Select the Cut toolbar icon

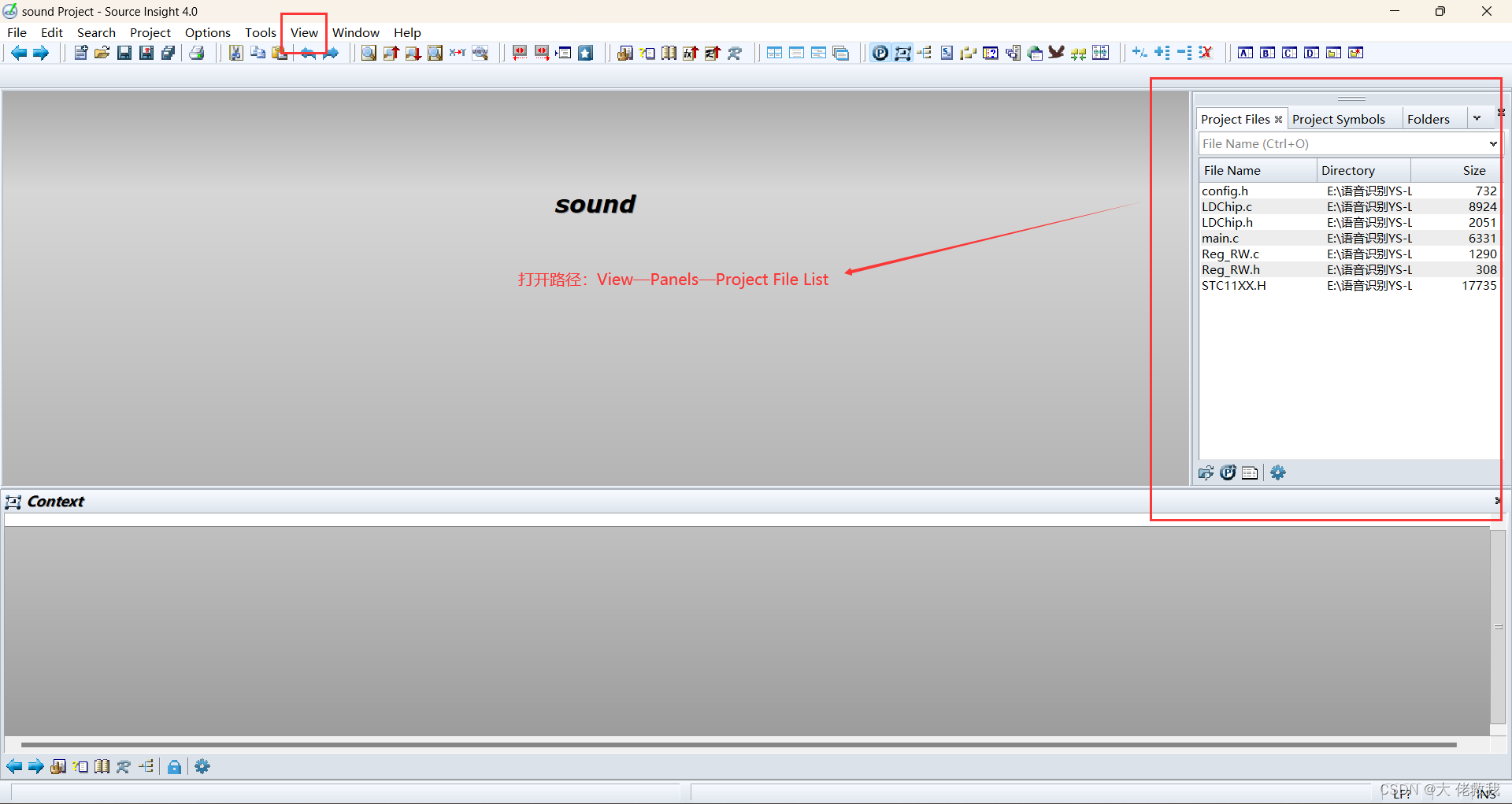tap(235, 52)
